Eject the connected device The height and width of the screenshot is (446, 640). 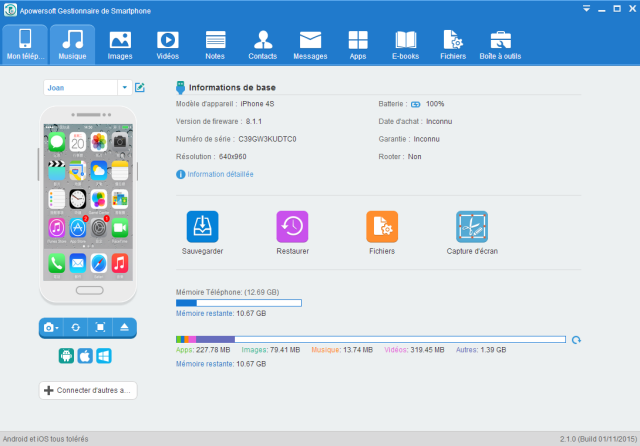point(124,328)
